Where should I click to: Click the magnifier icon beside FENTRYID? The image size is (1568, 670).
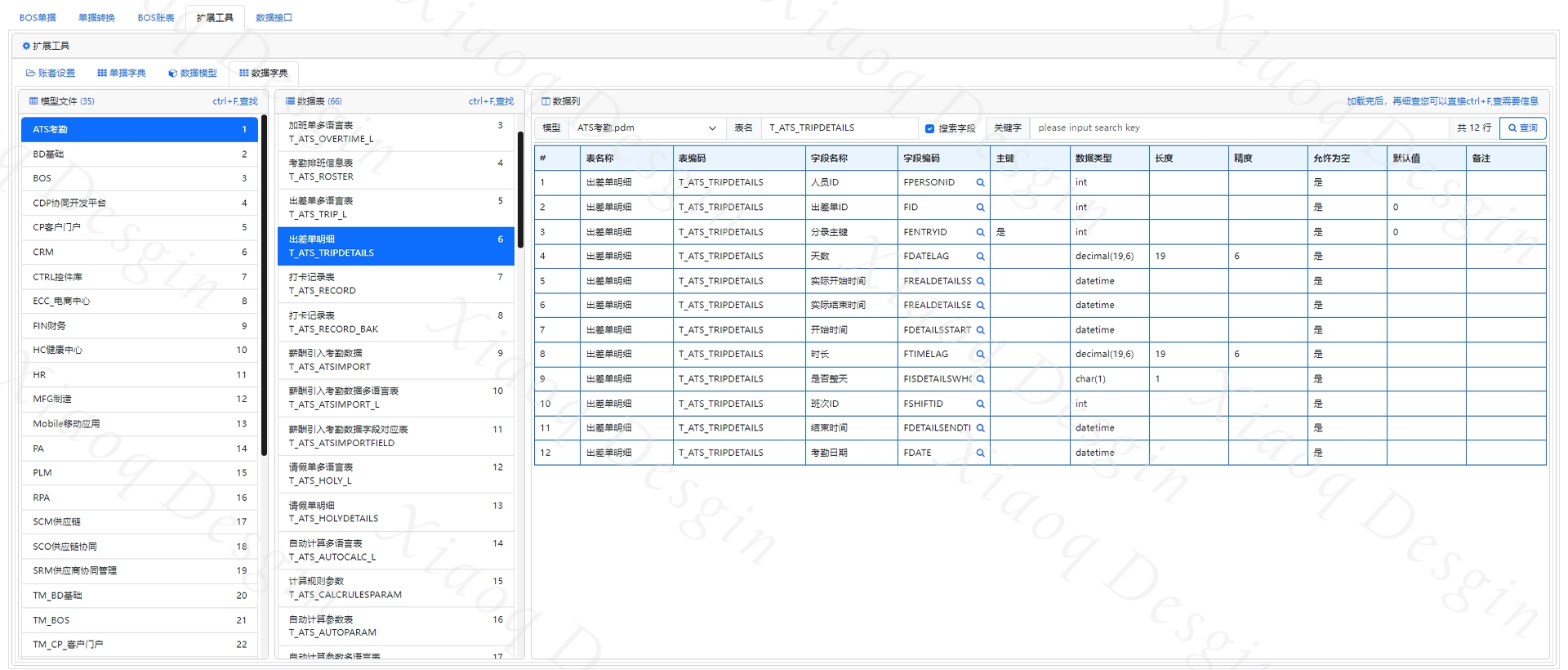tap(980, 232)
